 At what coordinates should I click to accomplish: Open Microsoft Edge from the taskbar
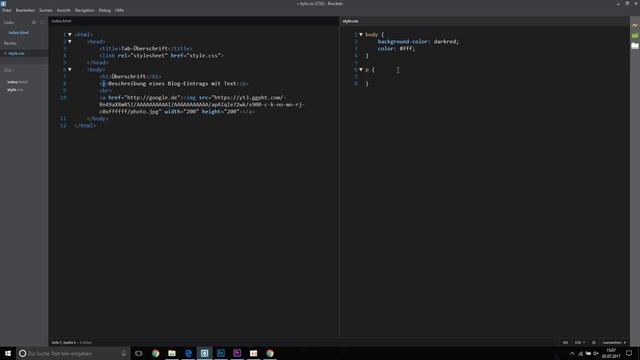click(188, 353)
